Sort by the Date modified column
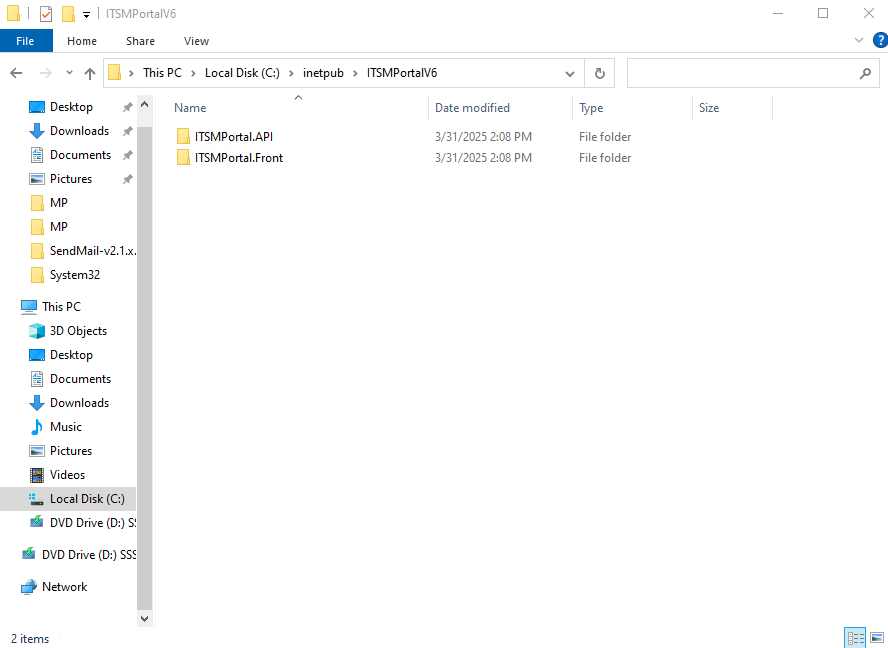Image resolution: width=888 pixels, height=648 pixels. tap(472, 108)
